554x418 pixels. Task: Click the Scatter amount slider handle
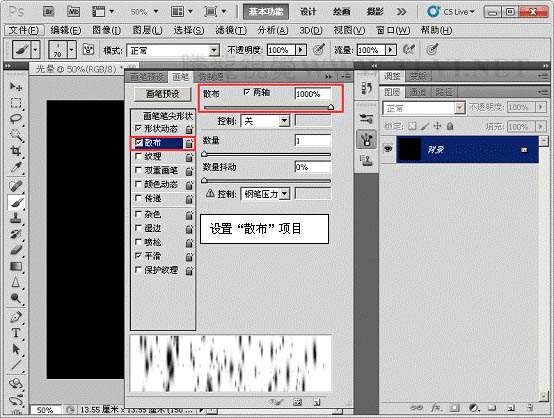tap(331, 107)
